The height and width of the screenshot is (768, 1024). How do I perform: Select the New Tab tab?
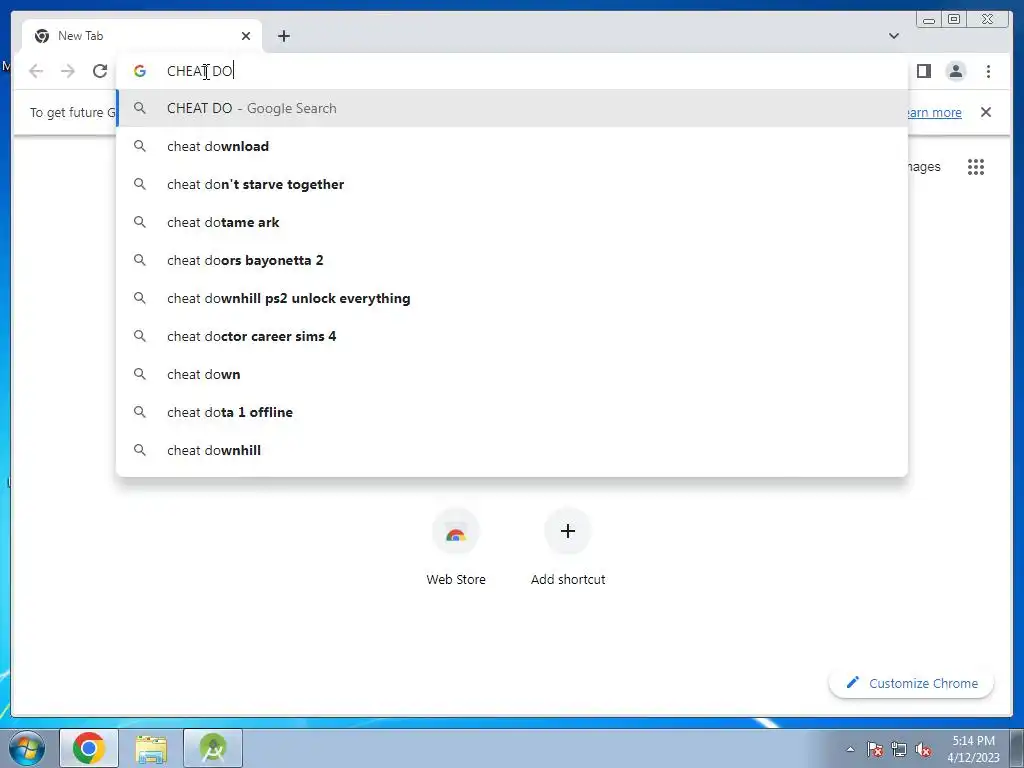[142, 36]
